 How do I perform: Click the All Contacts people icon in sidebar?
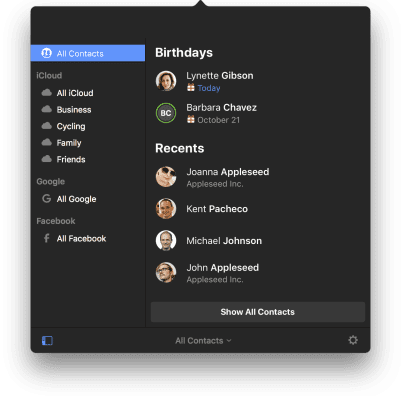point(46,53)
